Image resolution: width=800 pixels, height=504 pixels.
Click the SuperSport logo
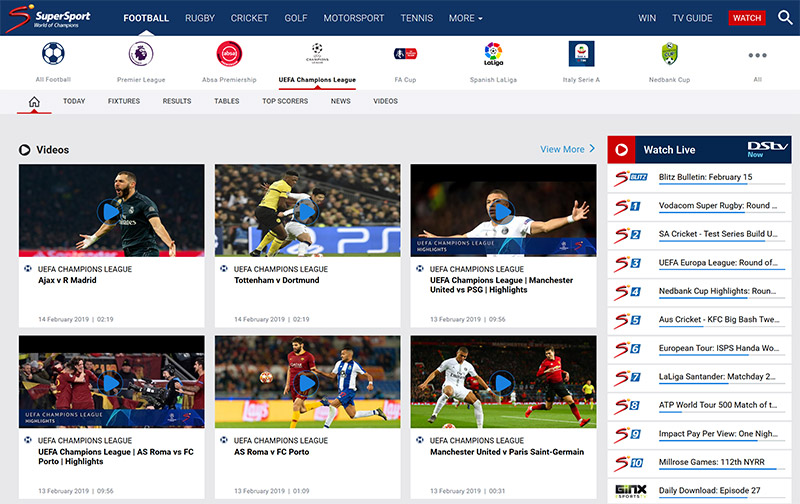48,18
